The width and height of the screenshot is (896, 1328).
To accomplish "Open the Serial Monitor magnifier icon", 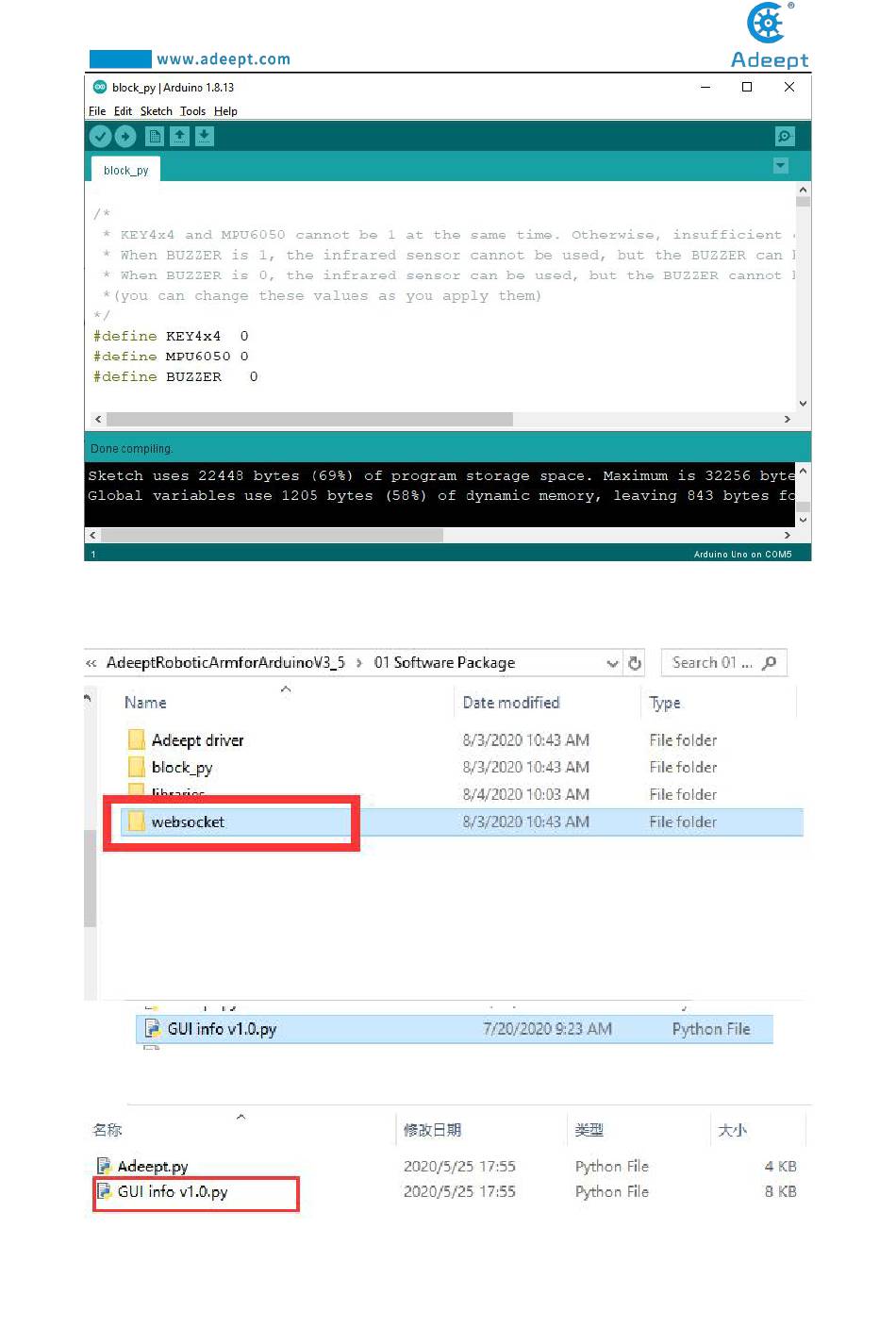I will (x=785, y=137).
